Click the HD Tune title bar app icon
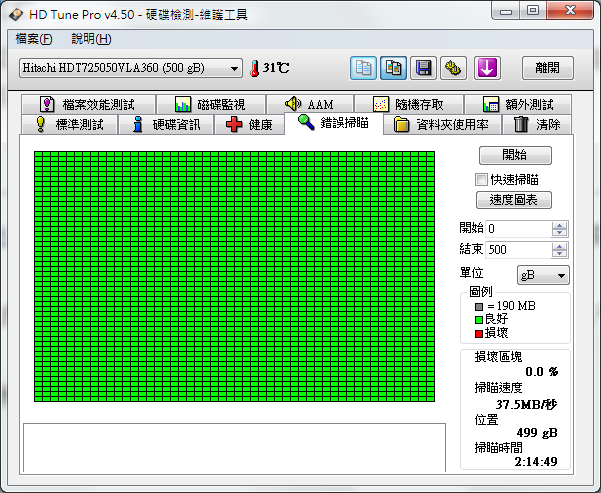This screenshot has width=601, height=493. 16,15
